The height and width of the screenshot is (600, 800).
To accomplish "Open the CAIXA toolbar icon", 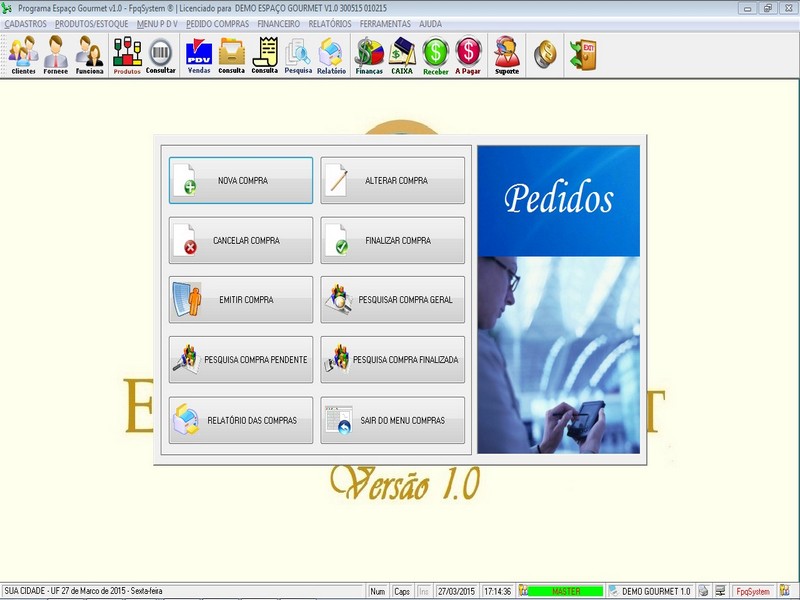I will (x=402, y=55).
